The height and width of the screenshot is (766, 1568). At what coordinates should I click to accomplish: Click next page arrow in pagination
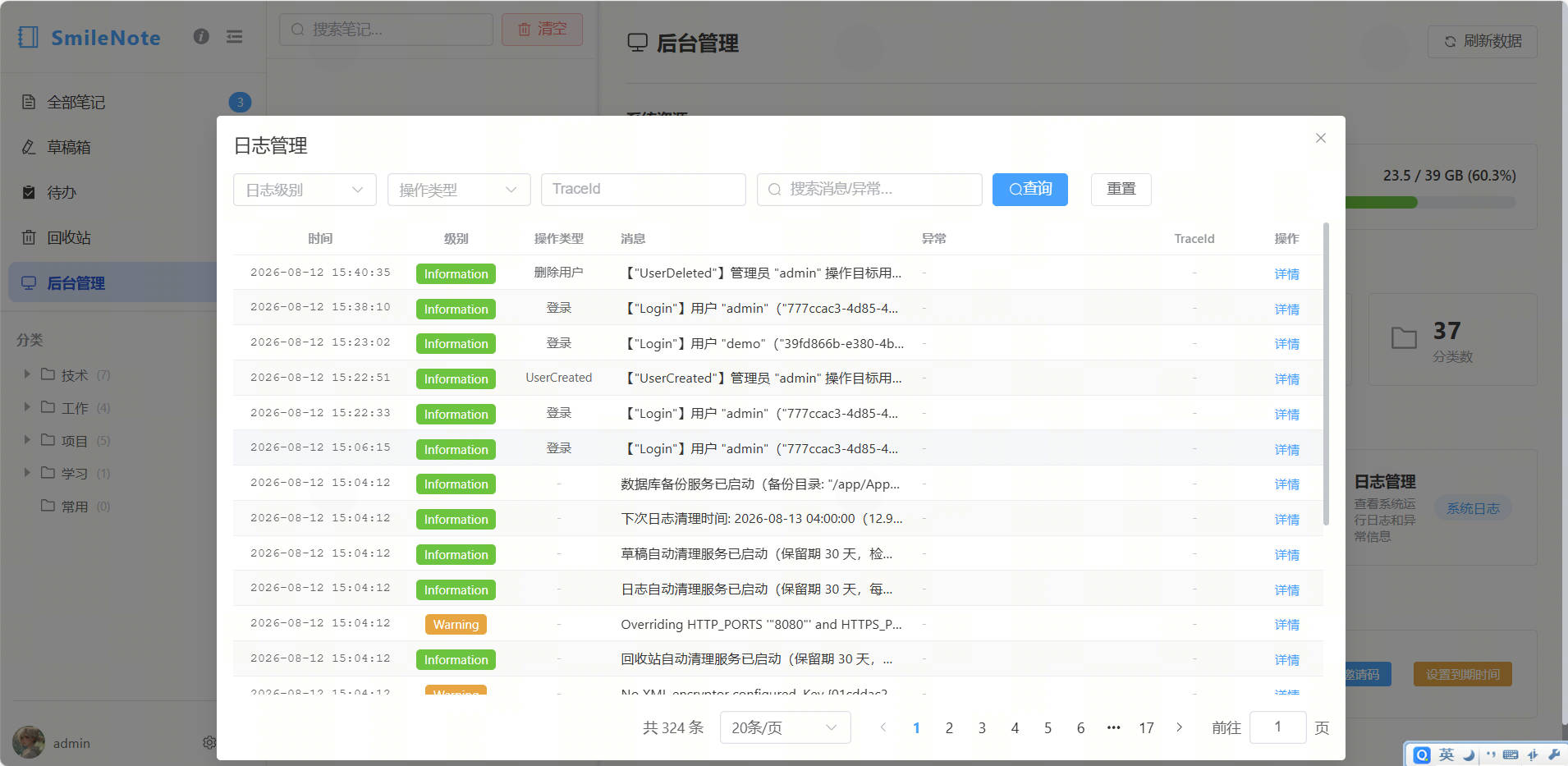[1179, 727]
